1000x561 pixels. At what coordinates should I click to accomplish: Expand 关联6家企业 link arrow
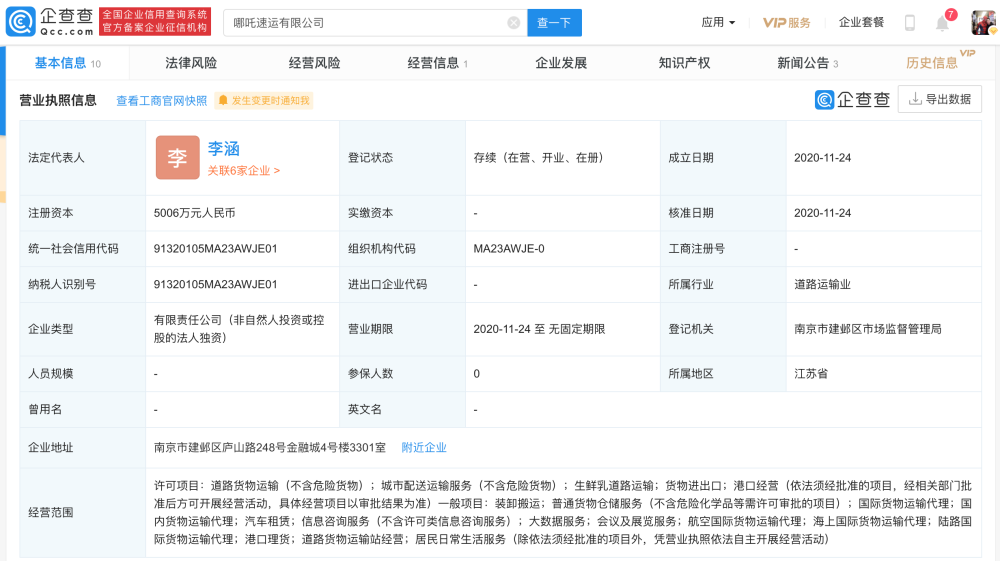point(277,171)
